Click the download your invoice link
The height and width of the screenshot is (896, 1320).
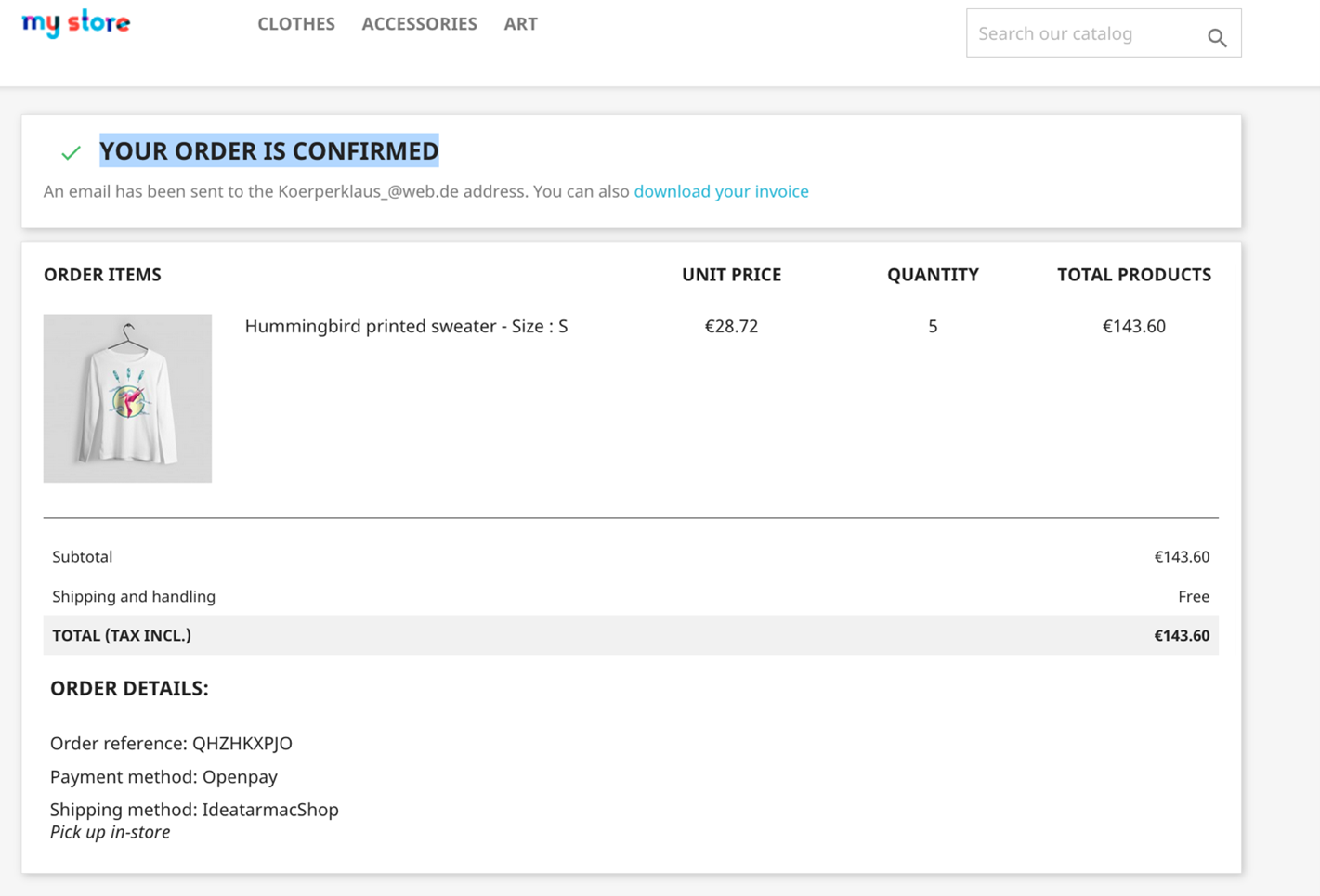[x=721, y=191]
